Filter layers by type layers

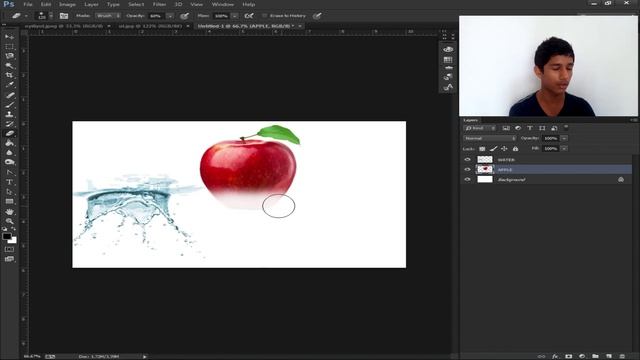coord(530,128)
